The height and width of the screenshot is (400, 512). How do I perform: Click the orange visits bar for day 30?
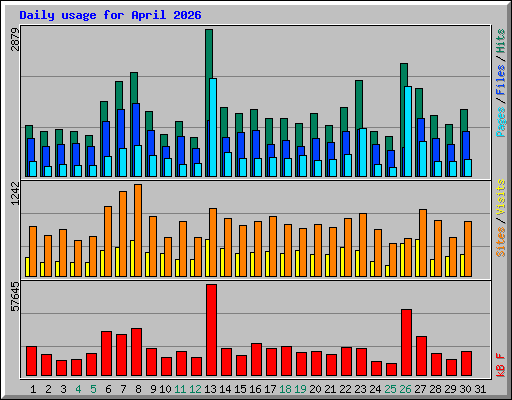468,249
